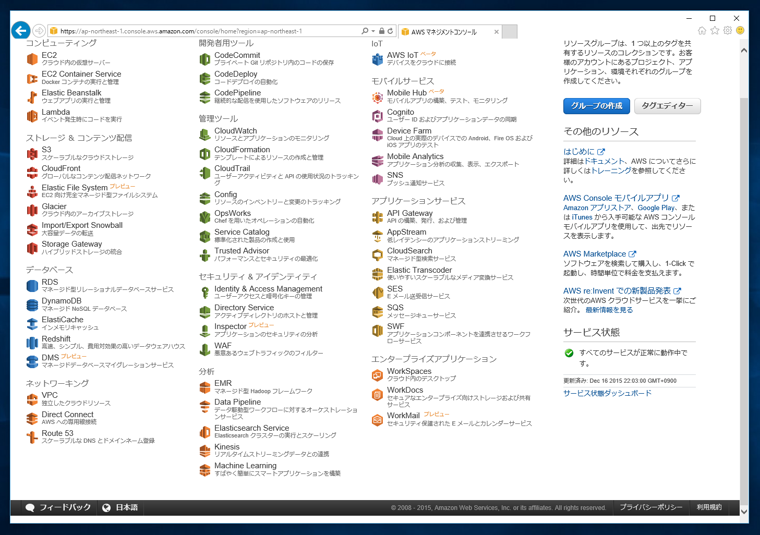Close the AWS マネジメントコンソール tab

496,32
